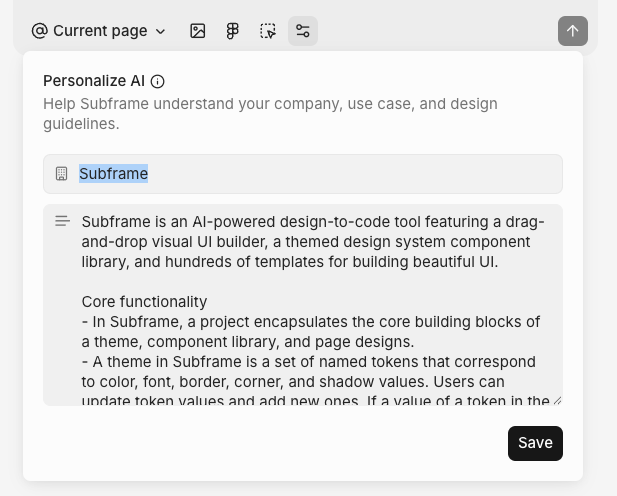Activate the element selection cursor icon
The image size is (617, 496).
coord(268,31)
